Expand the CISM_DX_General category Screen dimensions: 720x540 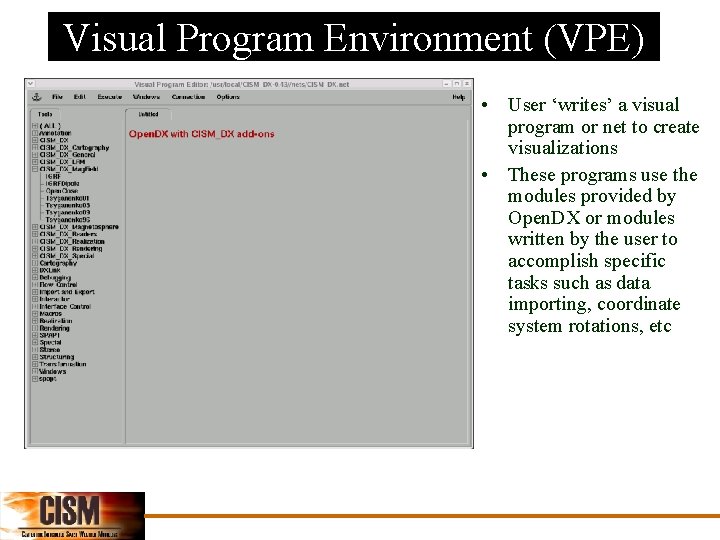(35, 155)
